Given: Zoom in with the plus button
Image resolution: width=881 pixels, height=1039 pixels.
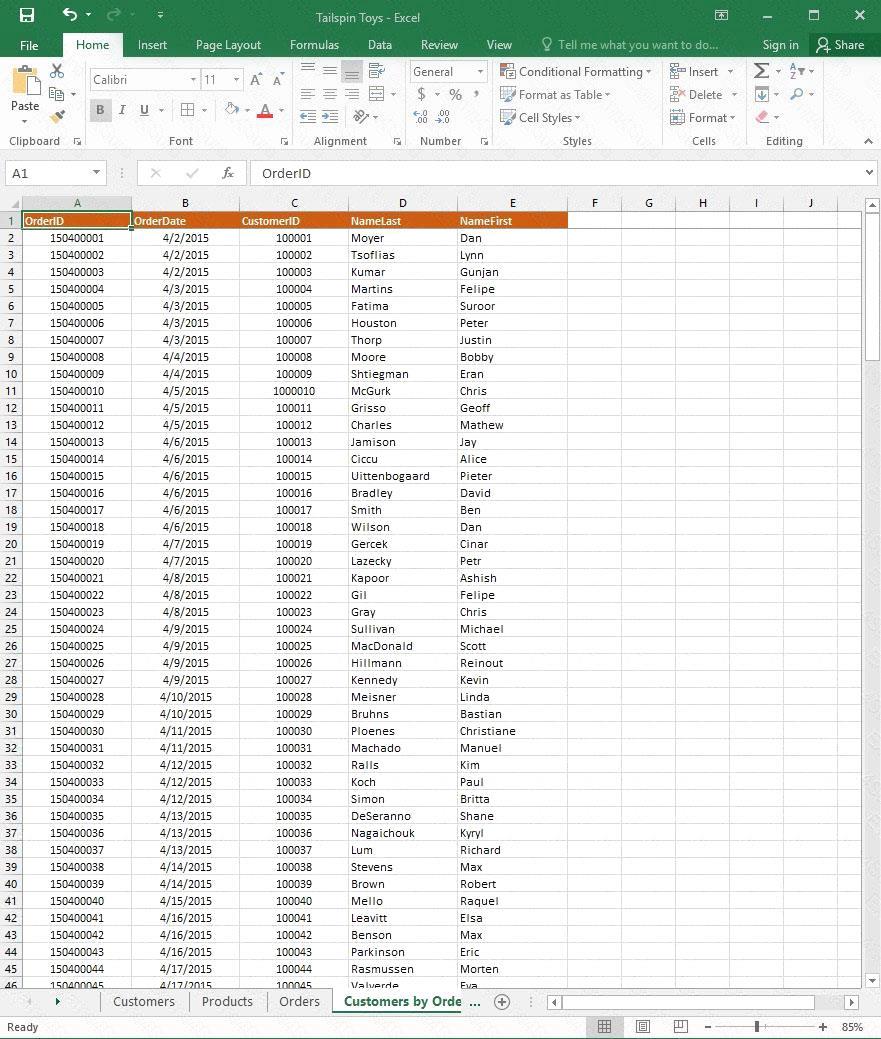Looking at the screenshot, I should pos(823,1026).
